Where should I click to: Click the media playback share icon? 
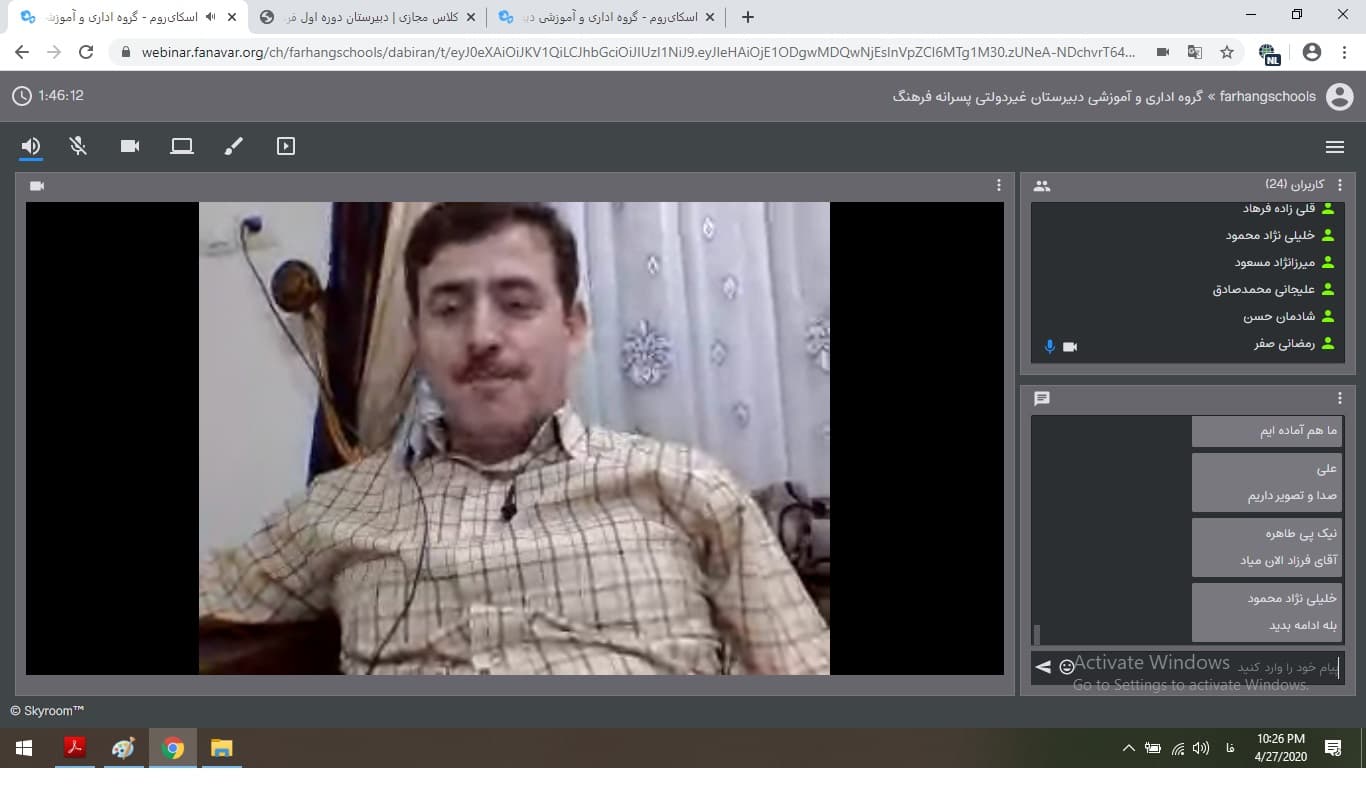click(286, 146)
